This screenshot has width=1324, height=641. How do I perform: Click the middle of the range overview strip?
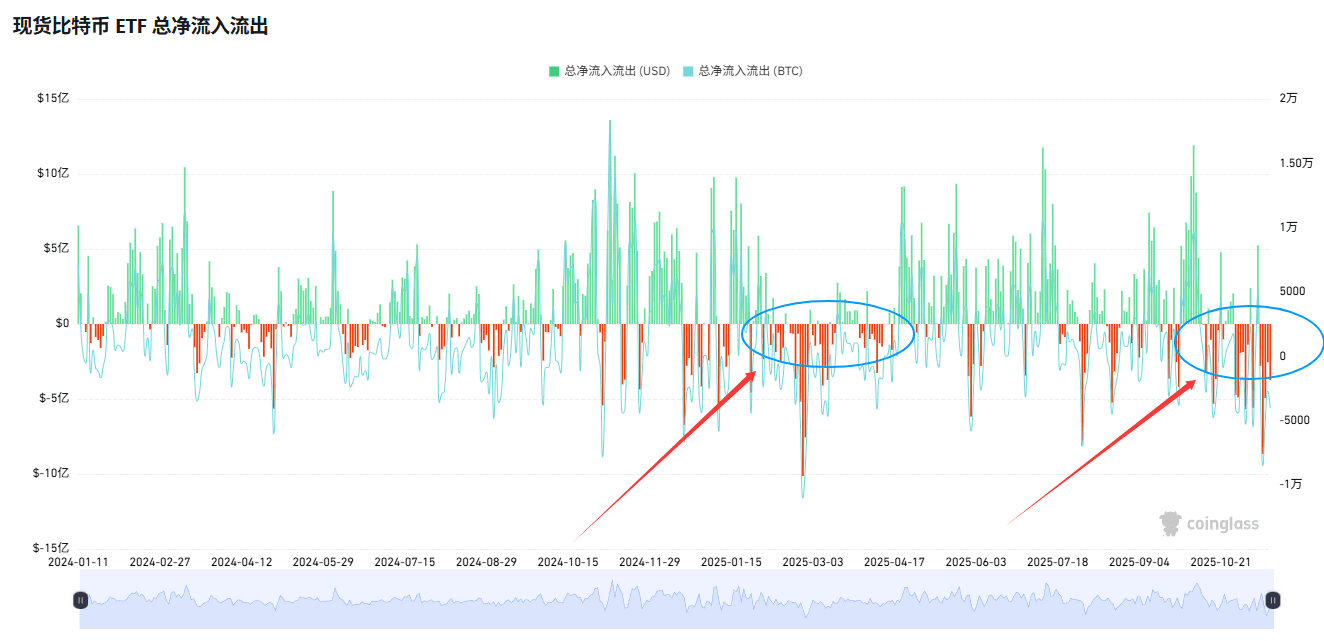pos(676,600)
